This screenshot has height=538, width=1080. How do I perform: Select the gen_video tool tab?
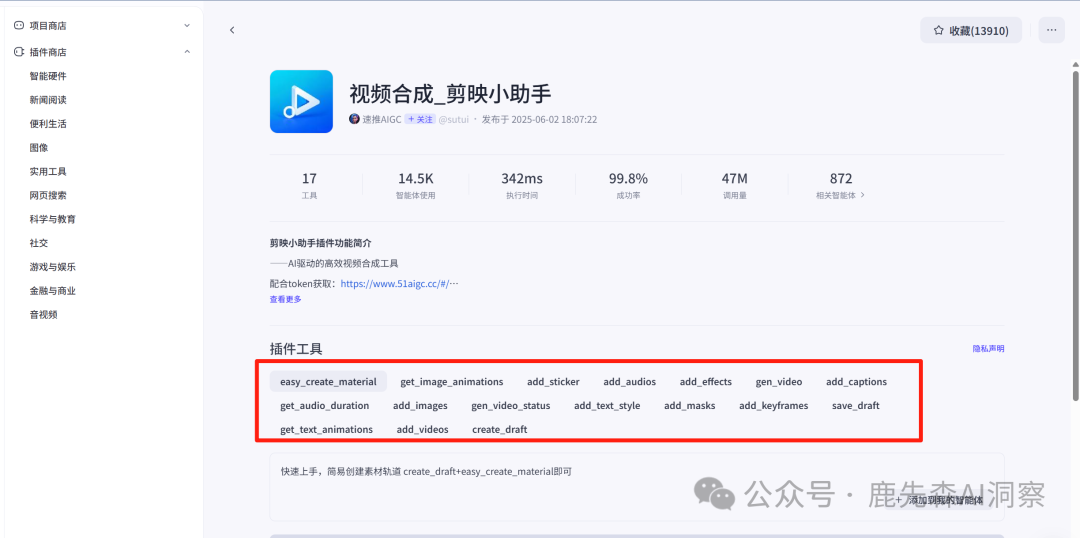779,382
